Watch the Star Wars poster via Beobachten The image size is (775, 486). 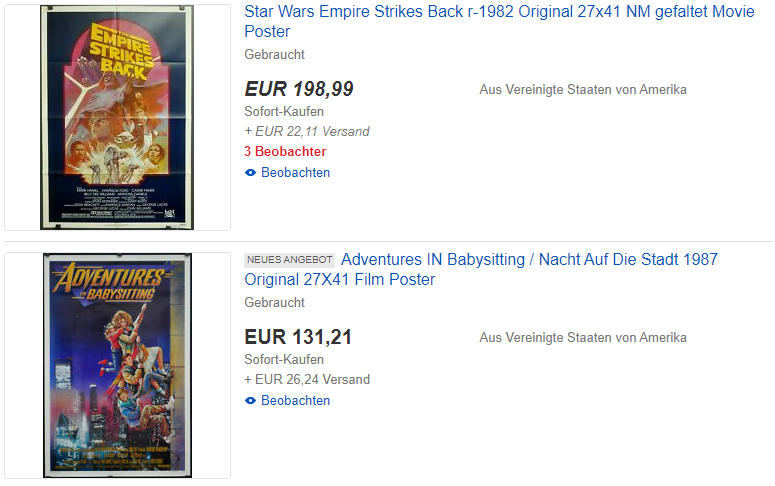coord(295,173)
